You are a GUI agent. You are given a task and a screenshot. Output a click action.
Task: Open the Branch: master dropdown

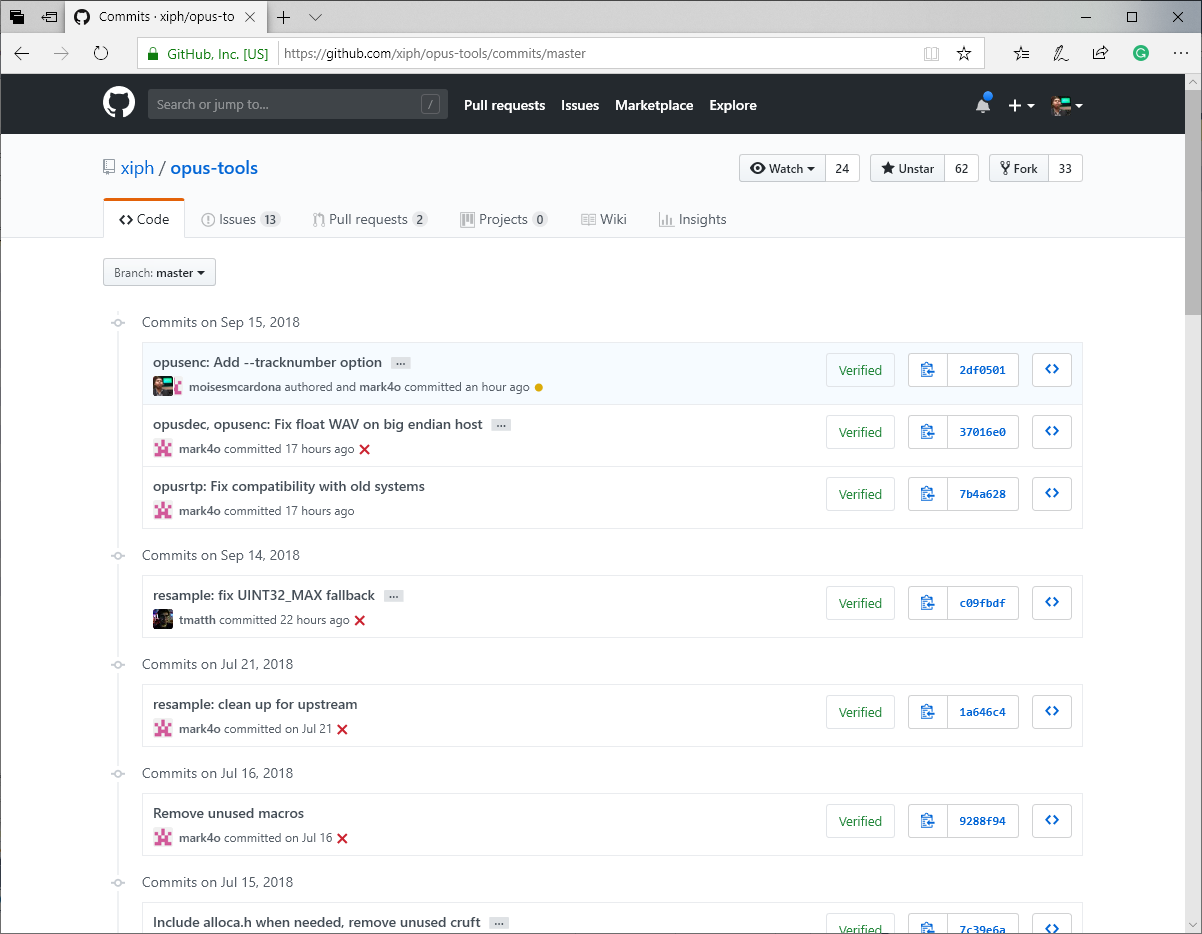(159, 272)
